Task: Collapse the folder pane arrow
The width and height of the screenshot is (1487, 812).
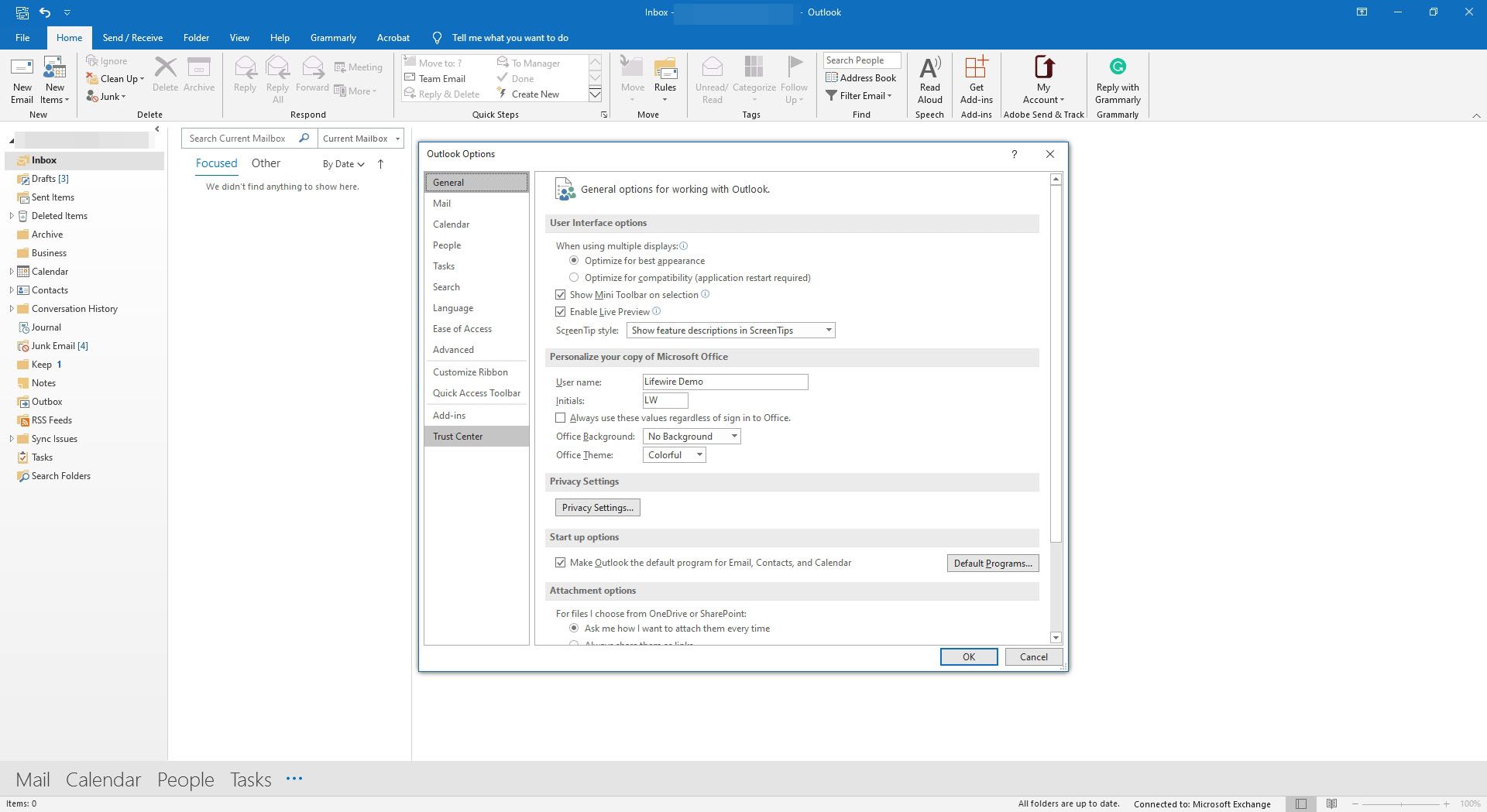Action: (x=157, y=129)
